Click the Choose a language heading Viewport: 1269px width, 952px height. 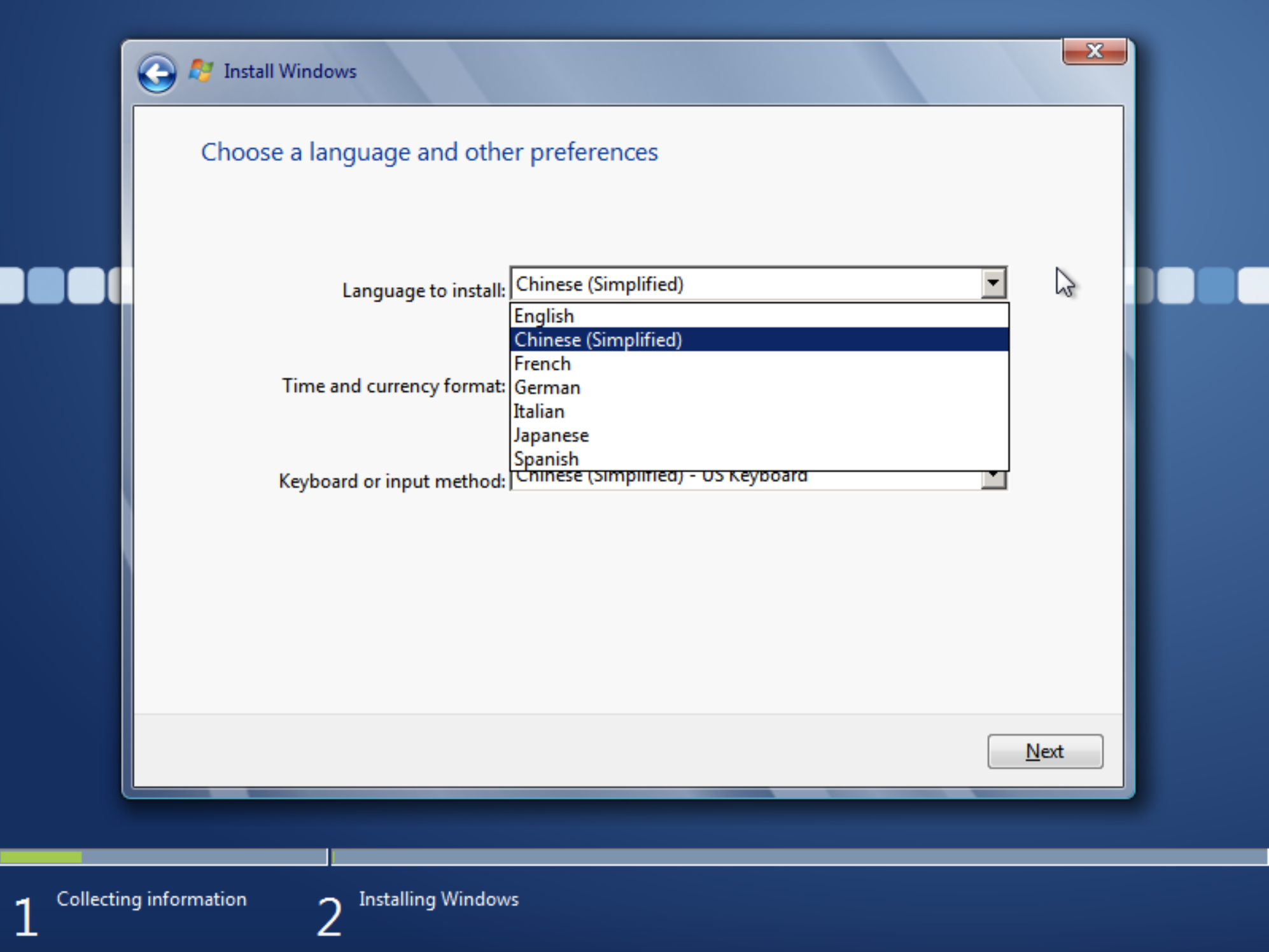pyautogui.click(x=429, y=152)
